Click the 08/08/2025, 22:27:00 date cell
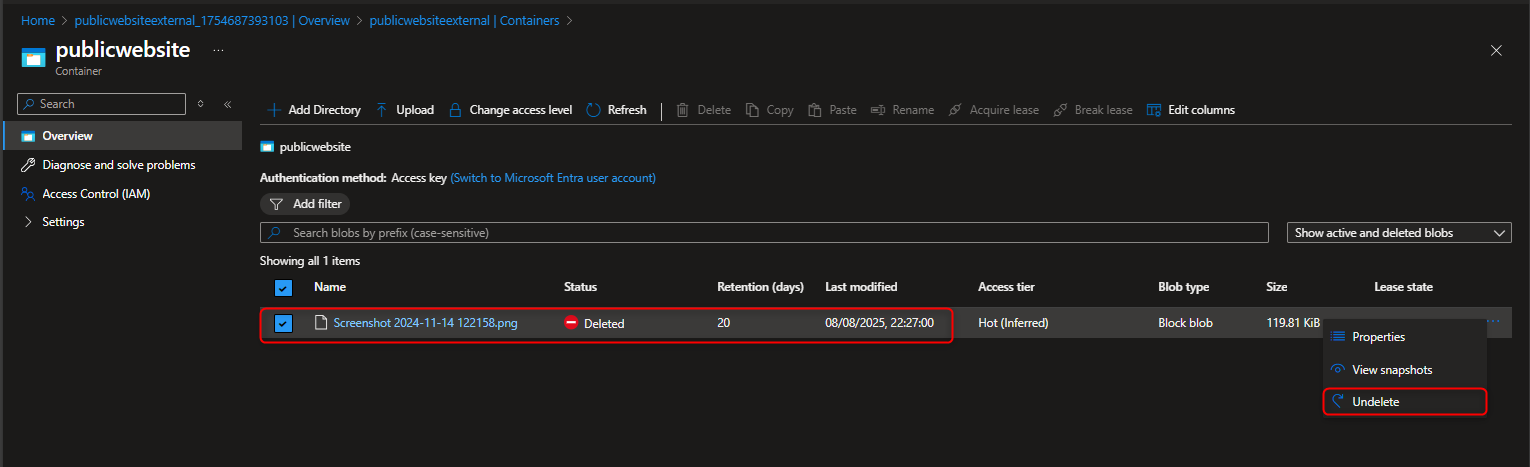This screenshot has width=1530, height=467. 879,323
